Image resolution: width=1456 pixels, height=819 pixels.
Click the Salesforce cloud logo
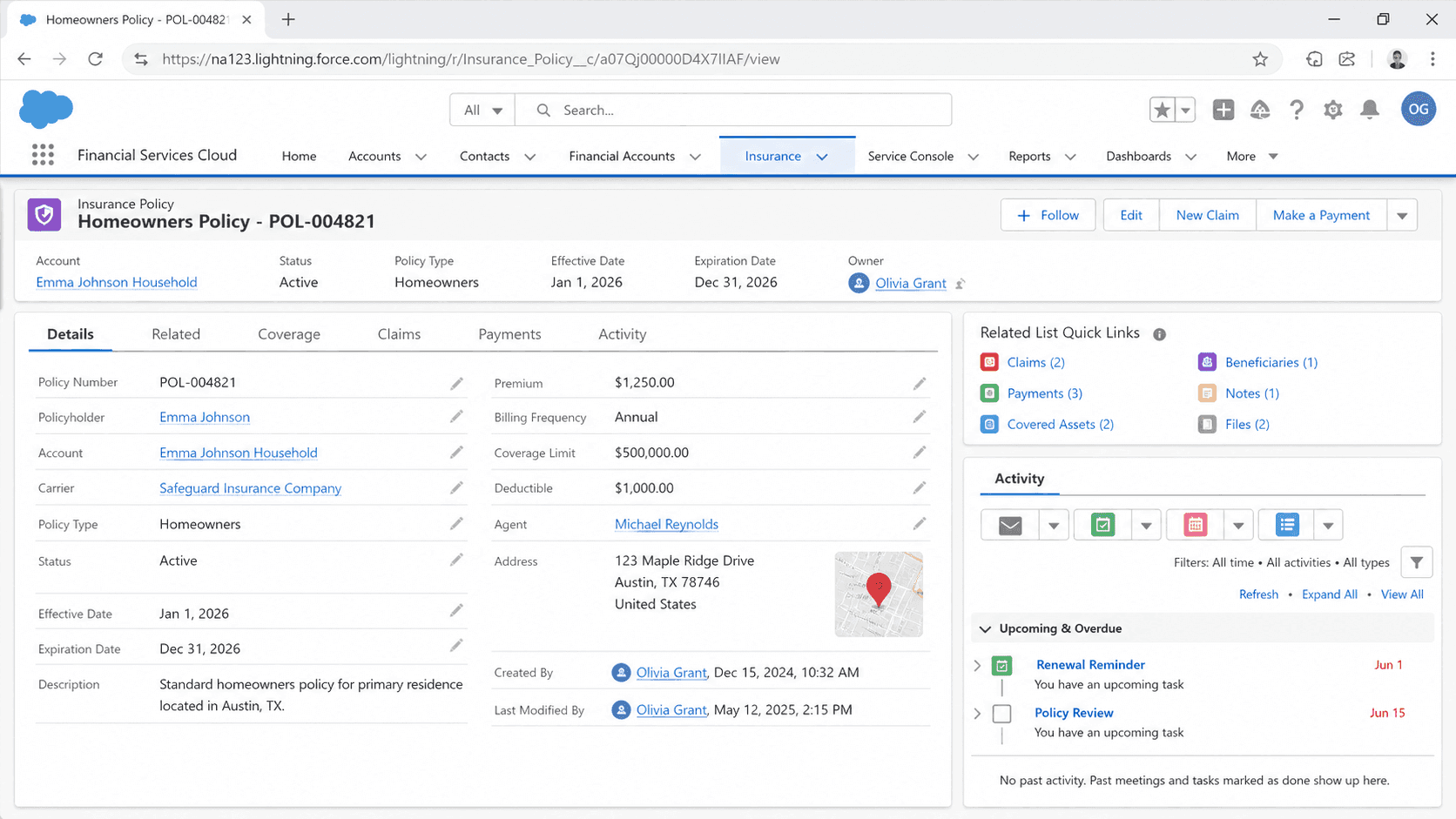coord(46,109)
